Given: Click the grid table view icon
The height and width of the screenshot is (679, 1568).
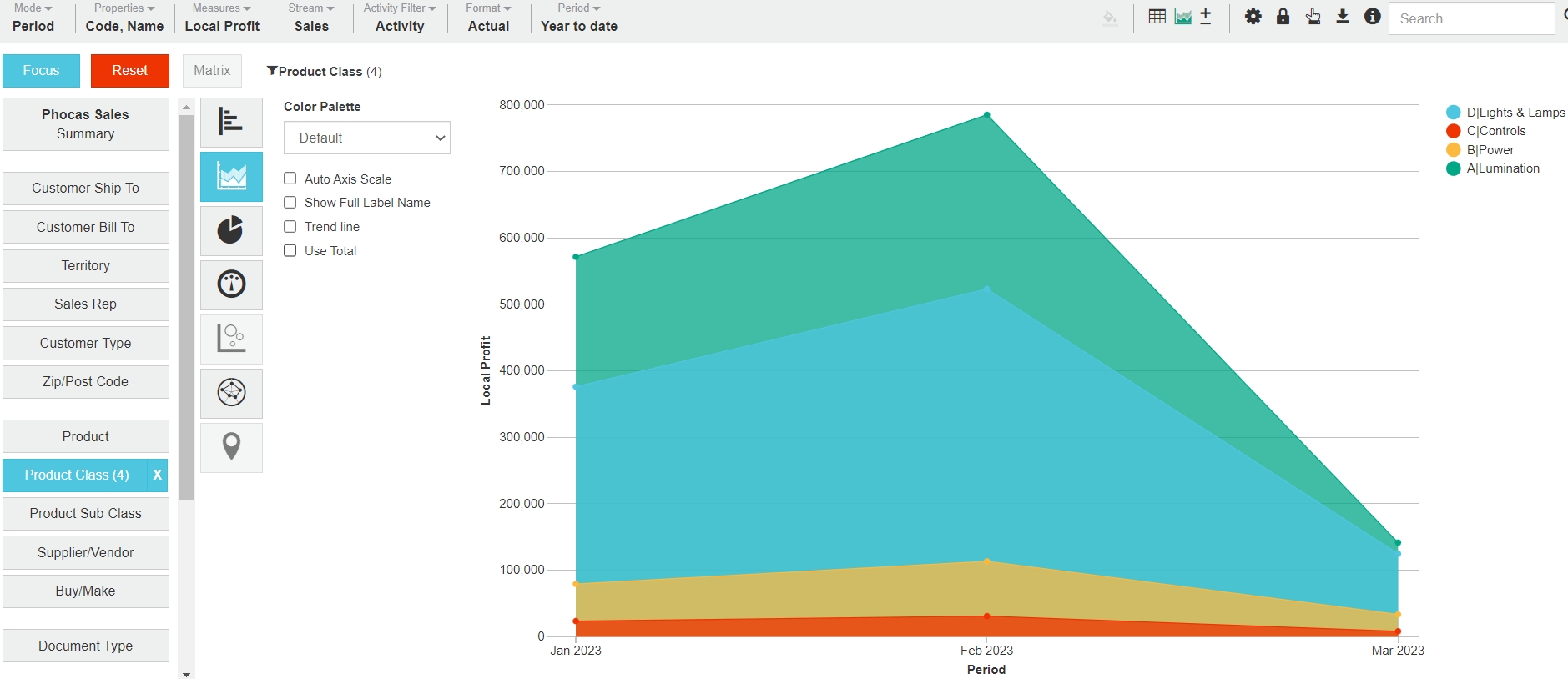Looking at the screenshot, I should [x=1157, y=17].
